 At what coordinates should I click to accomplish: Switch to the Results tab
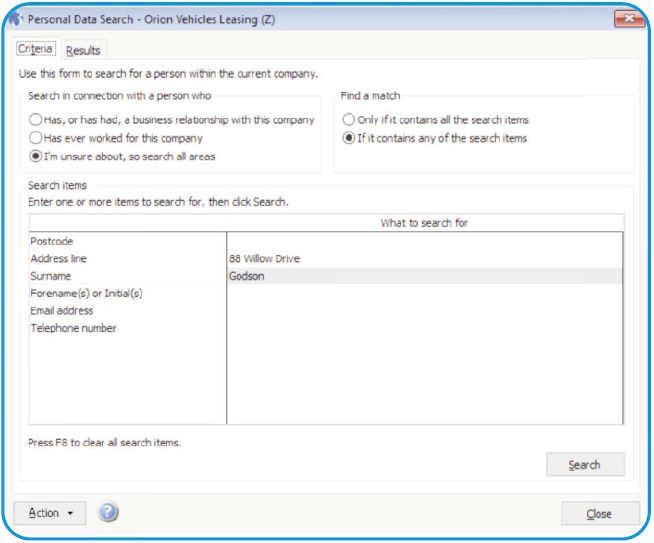point(83,51)
